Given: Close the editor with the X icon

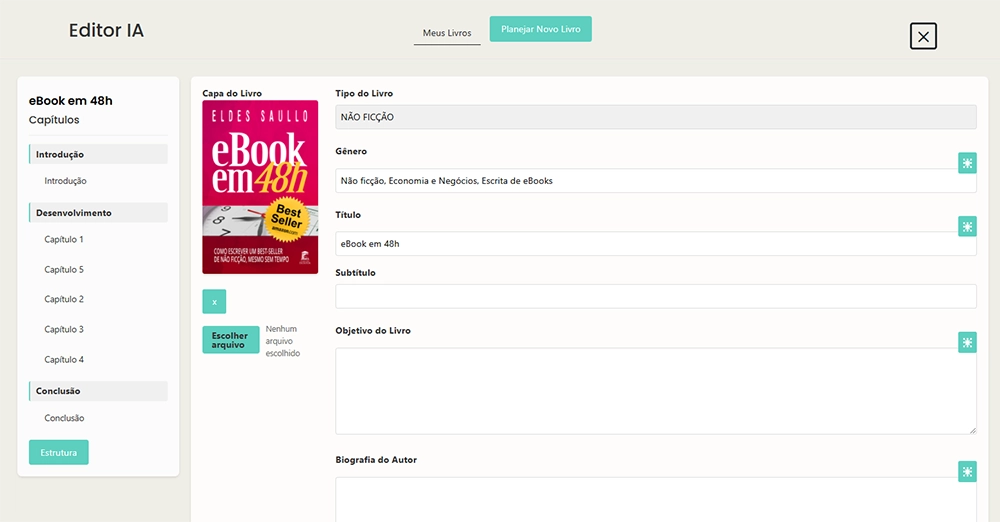Looking at the screenshot, I should [923, 37].
